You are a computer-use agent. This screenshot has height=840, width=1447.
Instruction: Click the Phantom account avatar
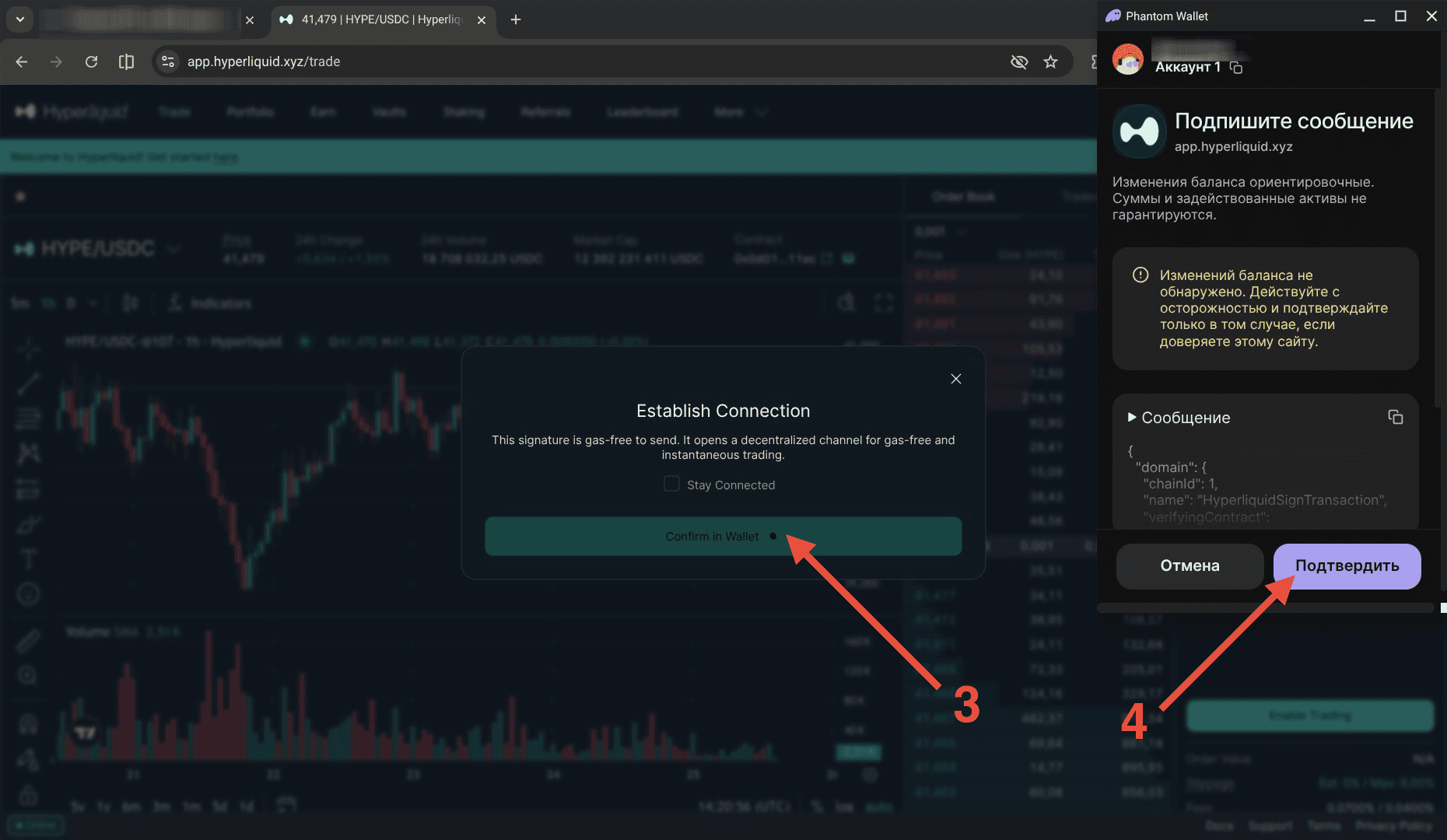click(x=1128, y=59)
